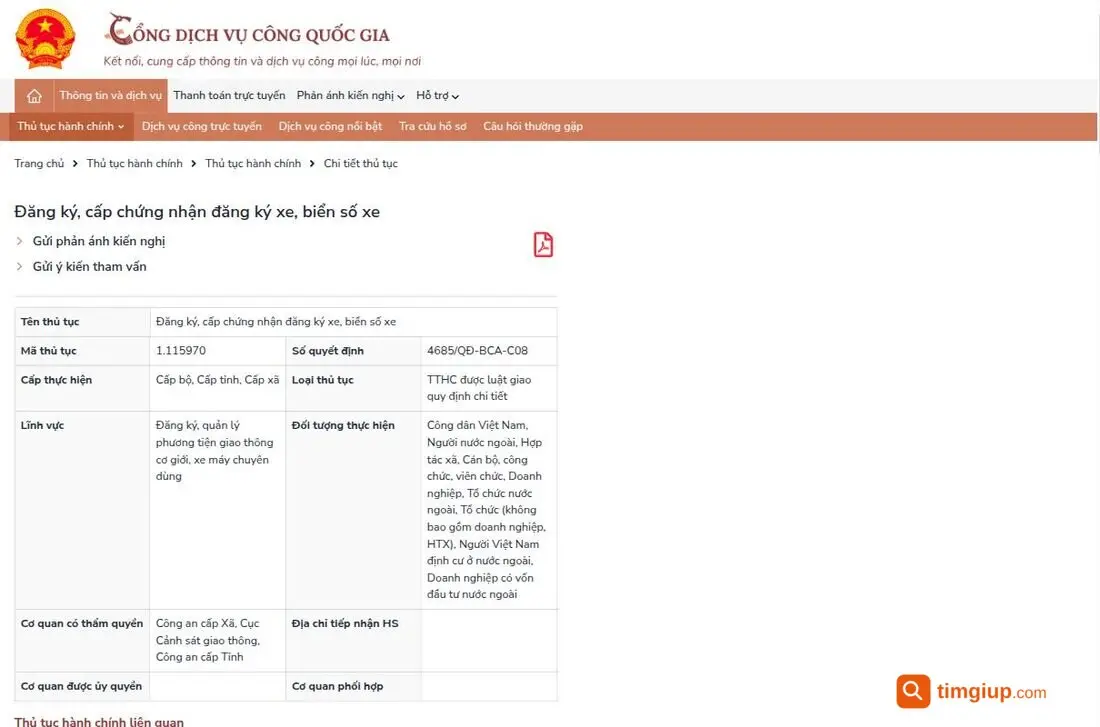Click Thủ tục hành chính liên quan heading
This screenshot has width=1100, height=727.
pyautogui.click(x=99, y=721)
